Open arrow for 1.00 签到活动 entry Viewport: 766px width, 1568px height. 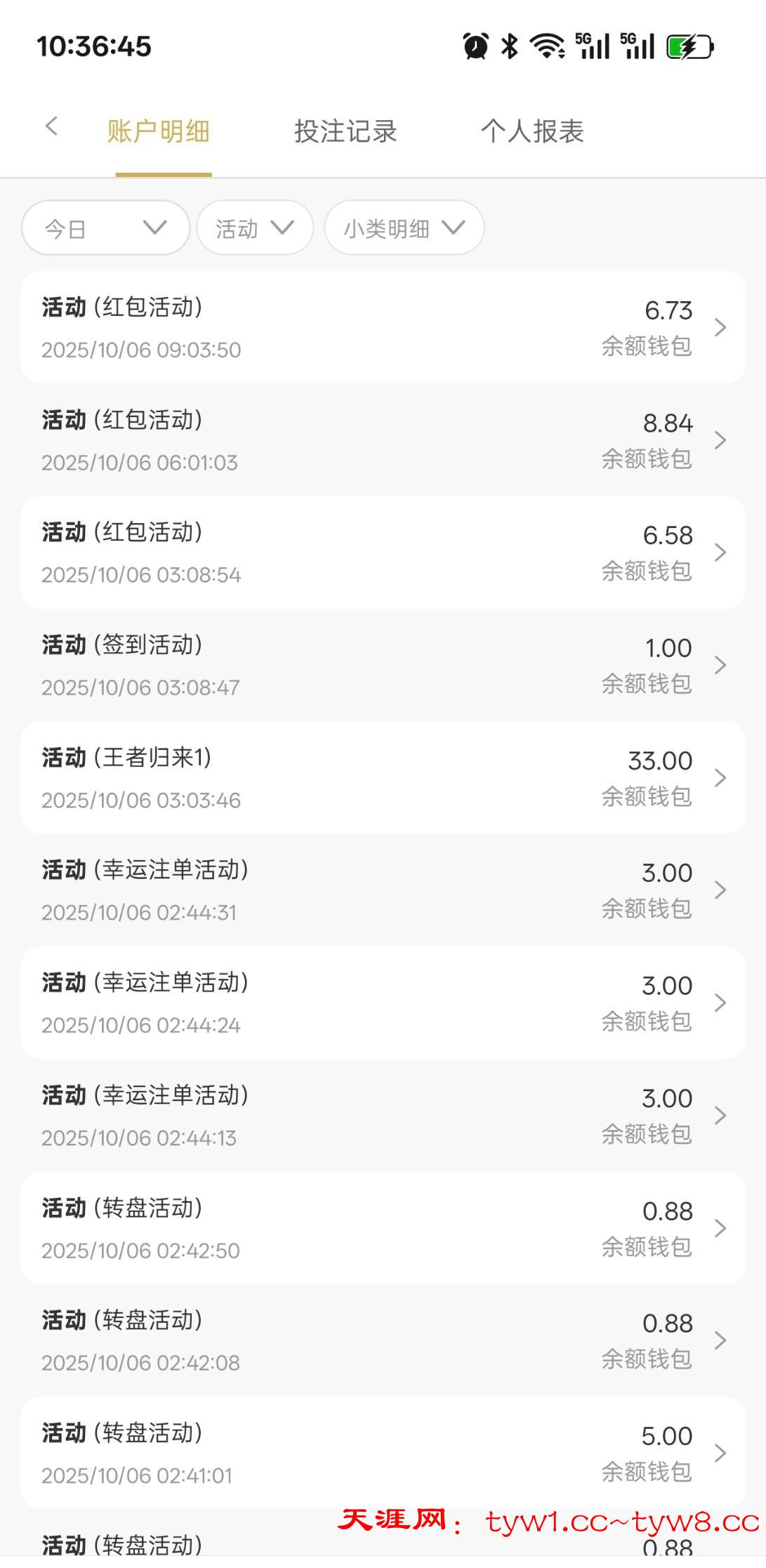click(x=720, y=665)
